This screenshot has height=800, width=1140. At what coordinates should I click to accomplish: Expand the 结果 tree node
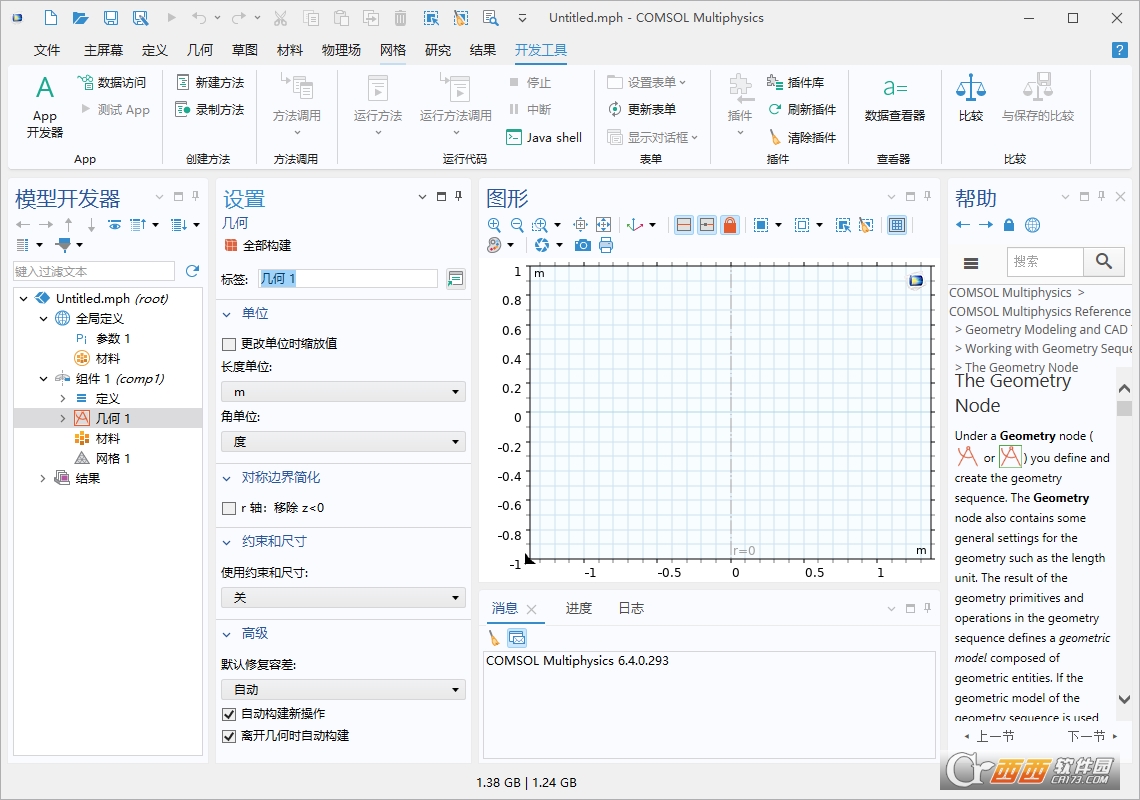pyautogui.click(x=43, y=478)
